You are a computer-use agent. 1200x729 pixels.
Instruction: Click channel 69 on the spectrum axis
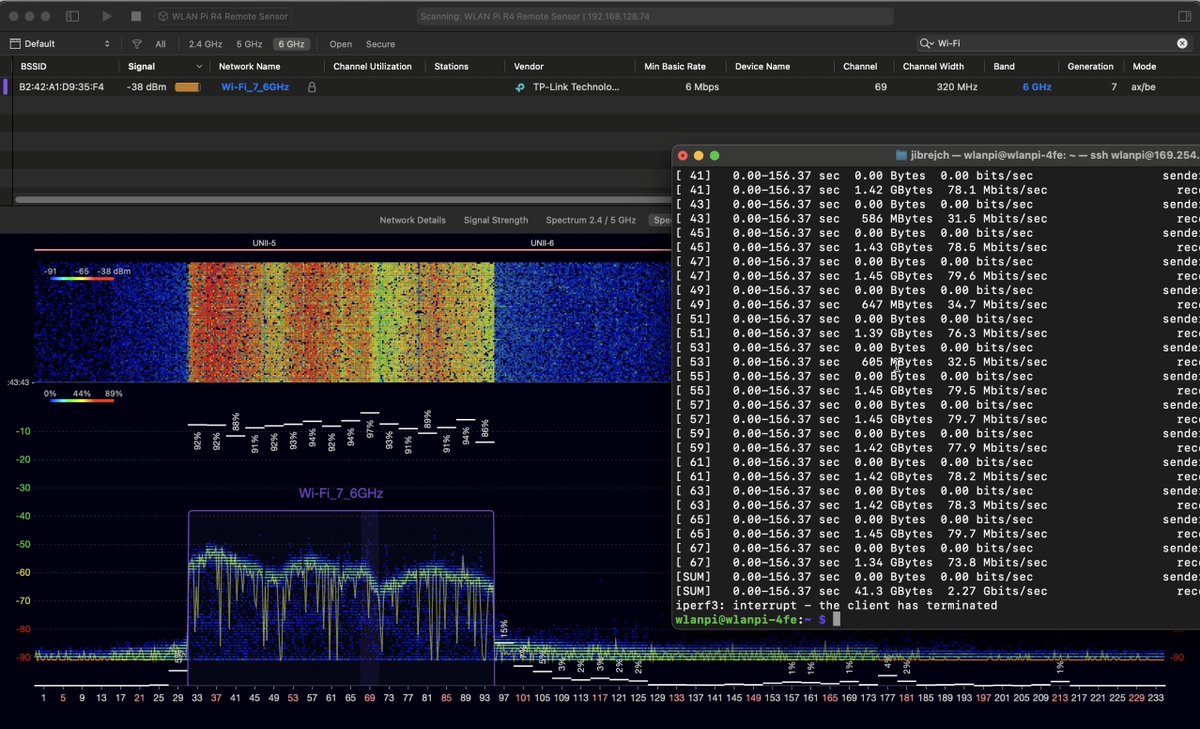pos(370,698)
